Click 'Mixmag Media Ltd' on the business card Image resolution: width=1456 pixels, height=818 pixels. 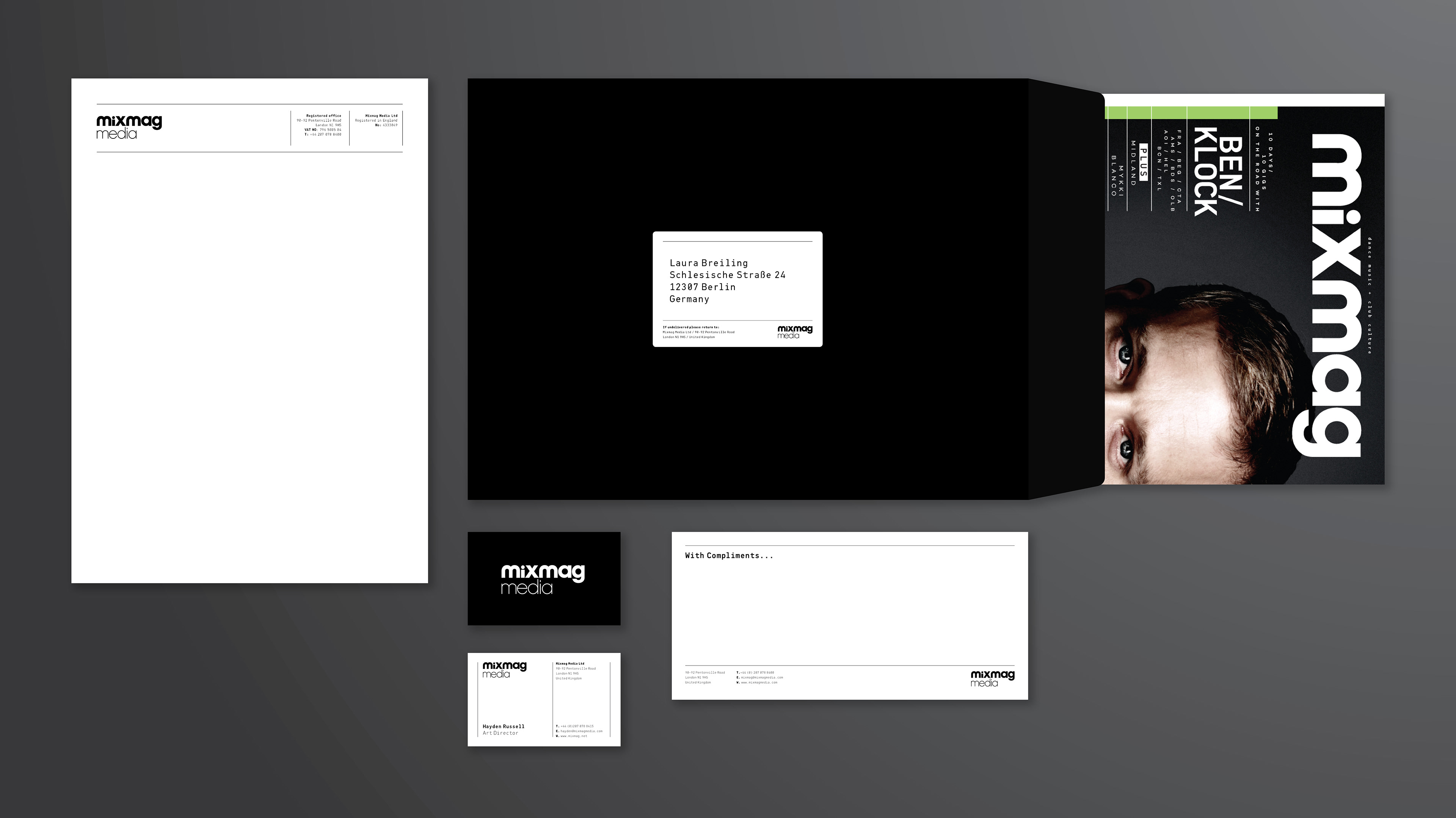[x=570, y=664]
